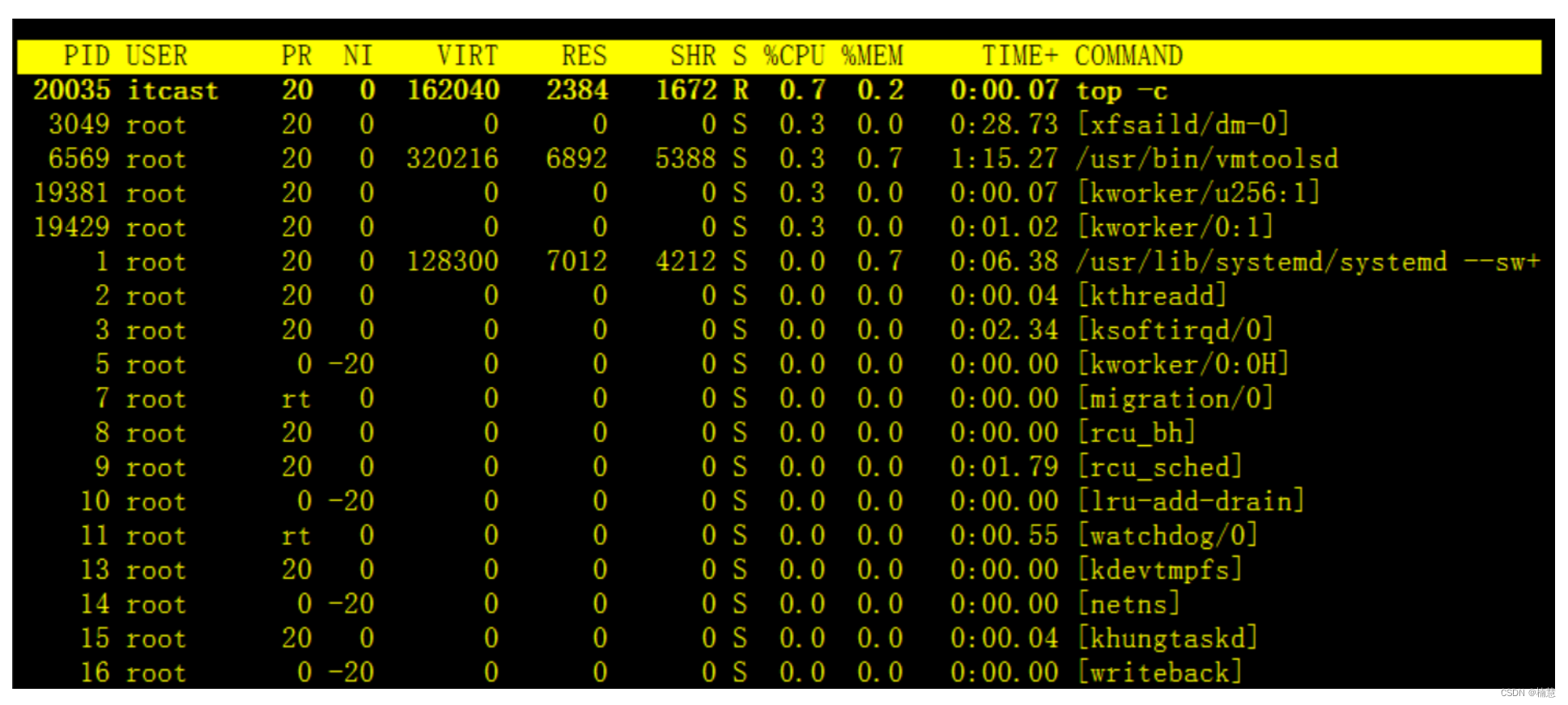Select the [kthreadd] command
The height and width of the screenshot is (705, 1568).
coord(1152,295)
